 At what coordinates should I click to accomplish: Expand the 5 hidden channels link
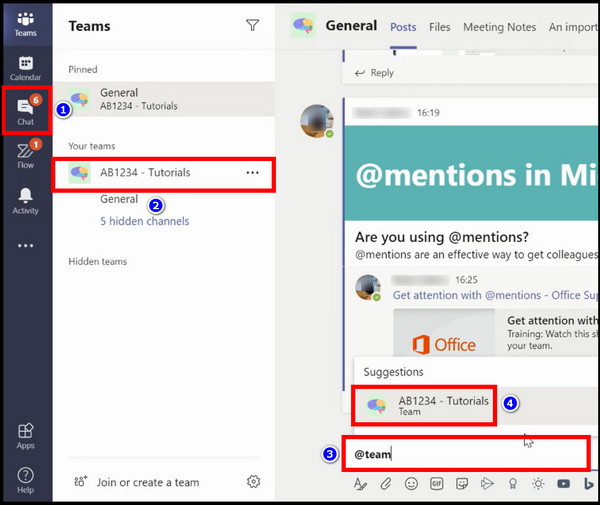tap(145, 222)
